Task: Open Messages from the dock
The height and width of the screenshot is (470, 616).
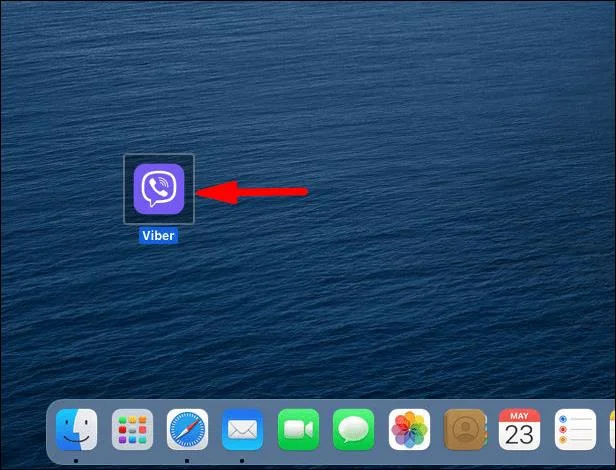Action: click(353, 430)
